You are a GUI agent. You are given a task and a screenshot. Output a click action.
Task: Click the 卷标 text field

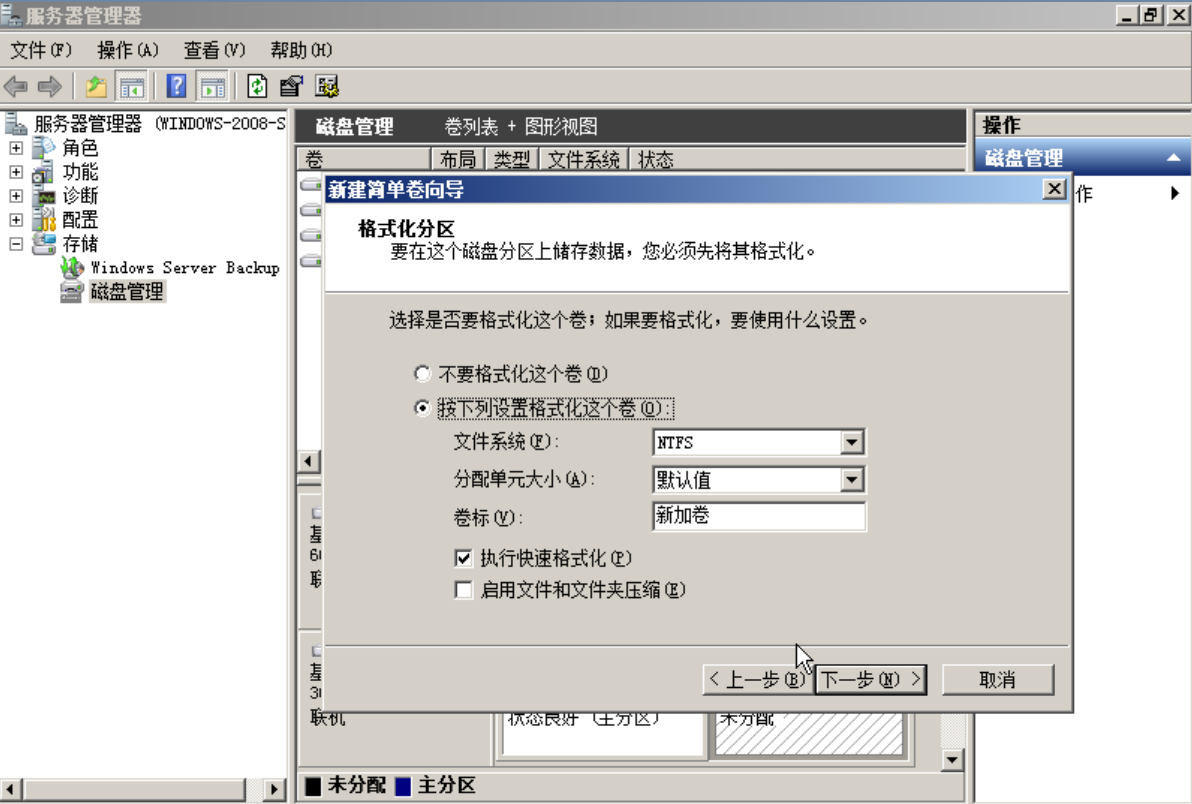(758, 517)
